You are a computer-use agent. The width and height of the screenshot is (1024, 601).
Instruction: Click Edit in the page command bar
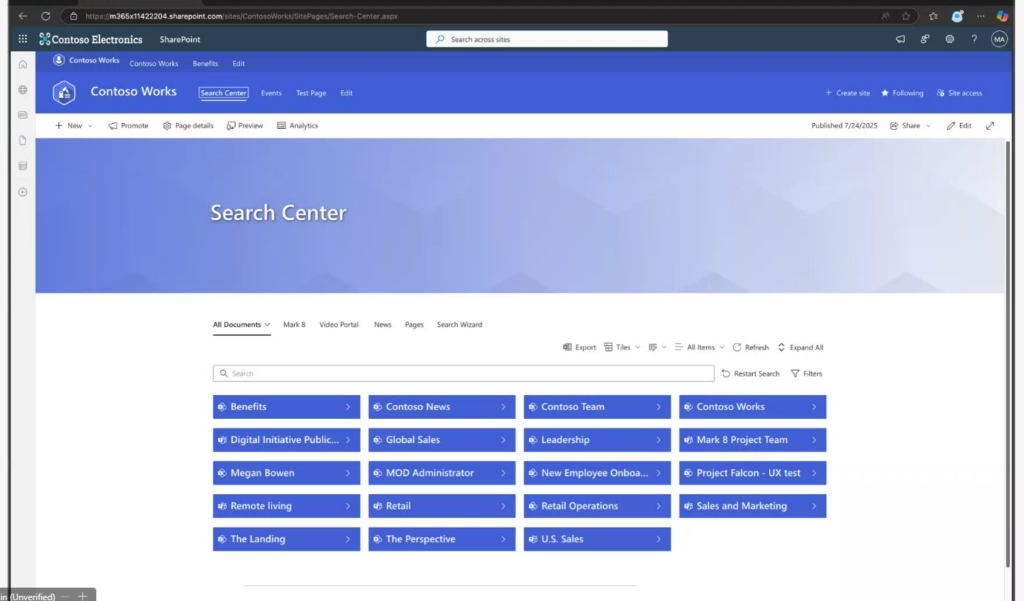(x=959, y=125)
